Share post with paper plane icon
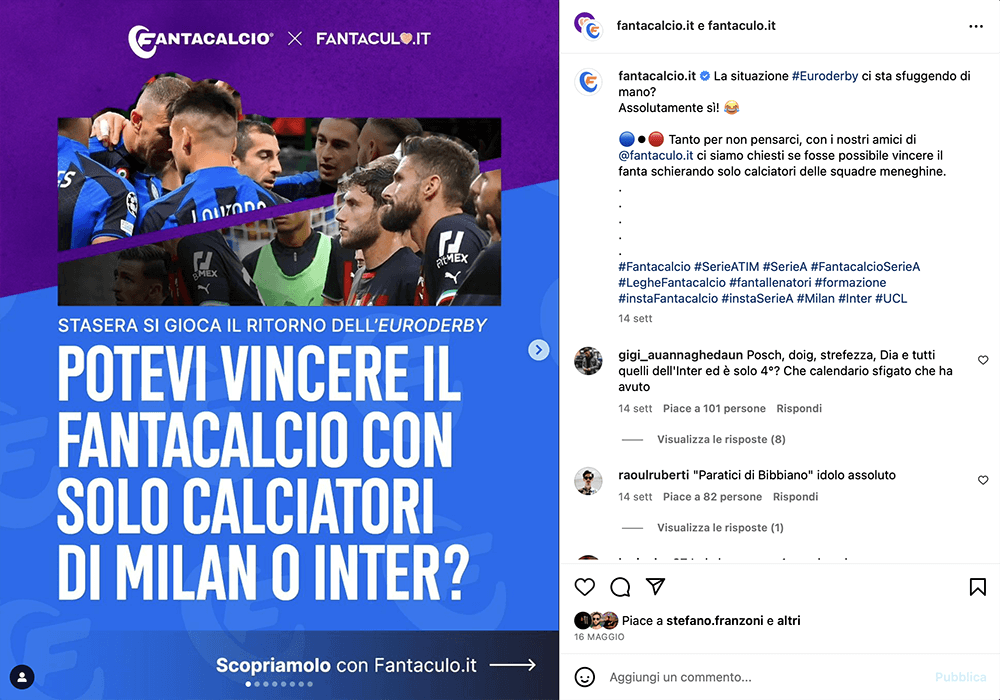 pyautogui.click(x=656, y=587)
